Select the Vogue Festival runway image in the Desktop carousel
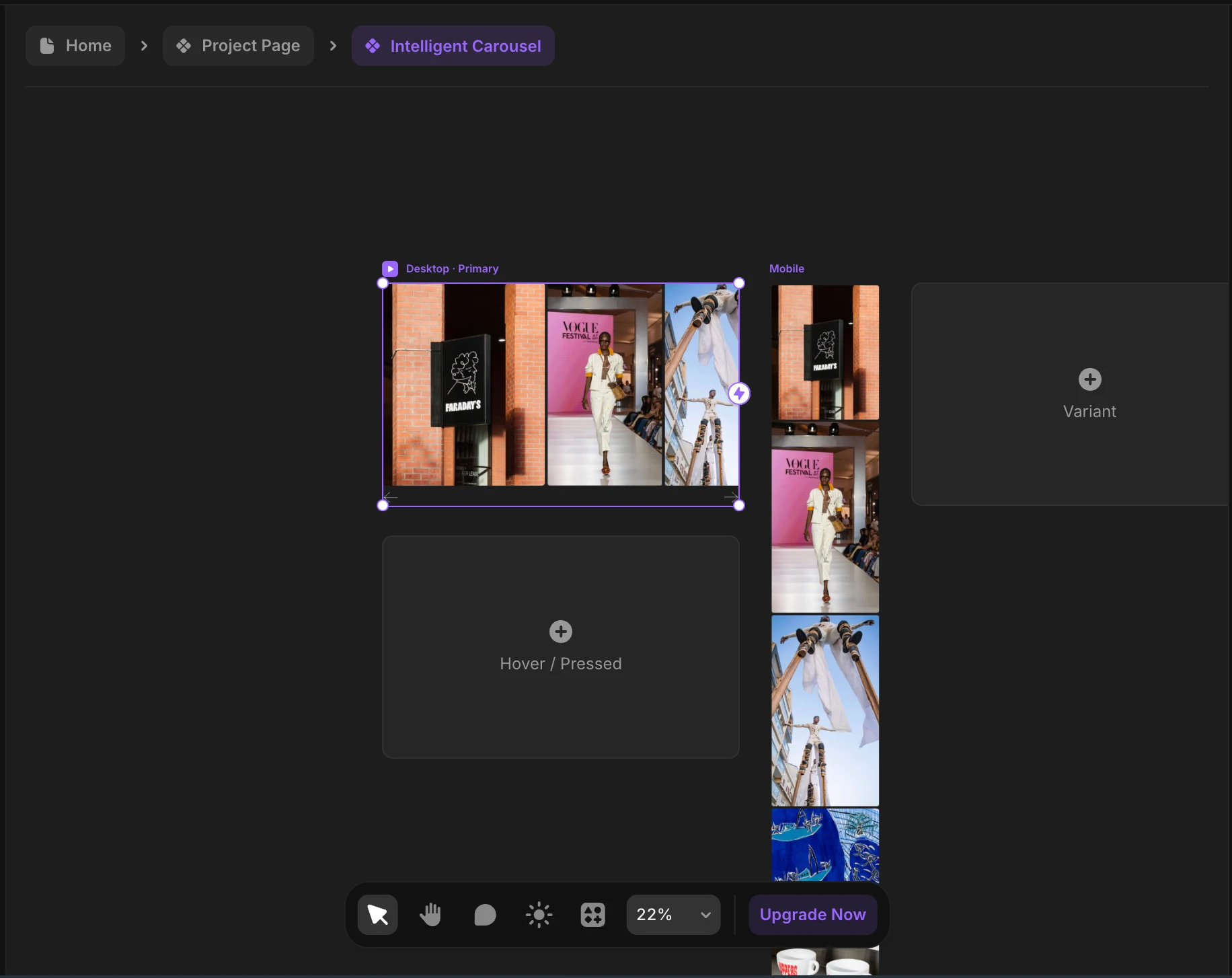Screen dimensions: 1232x978 coord(605,385)
